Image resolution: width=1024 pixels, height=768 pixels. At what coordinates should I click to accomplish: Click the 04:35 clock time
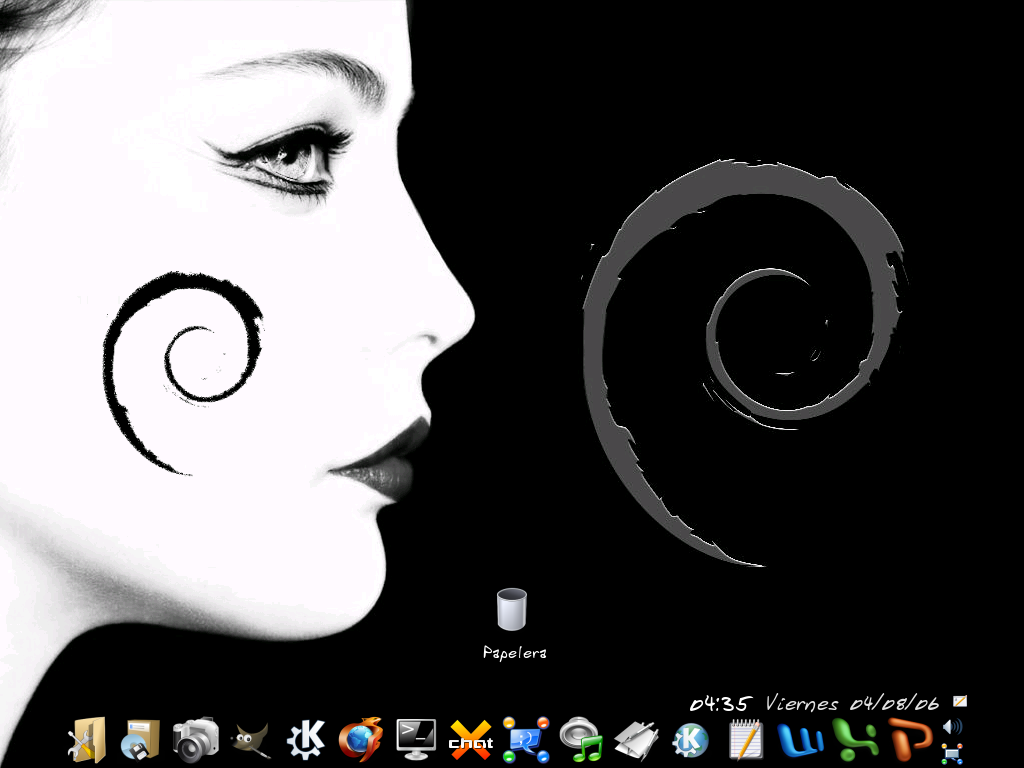coord(721,704)
